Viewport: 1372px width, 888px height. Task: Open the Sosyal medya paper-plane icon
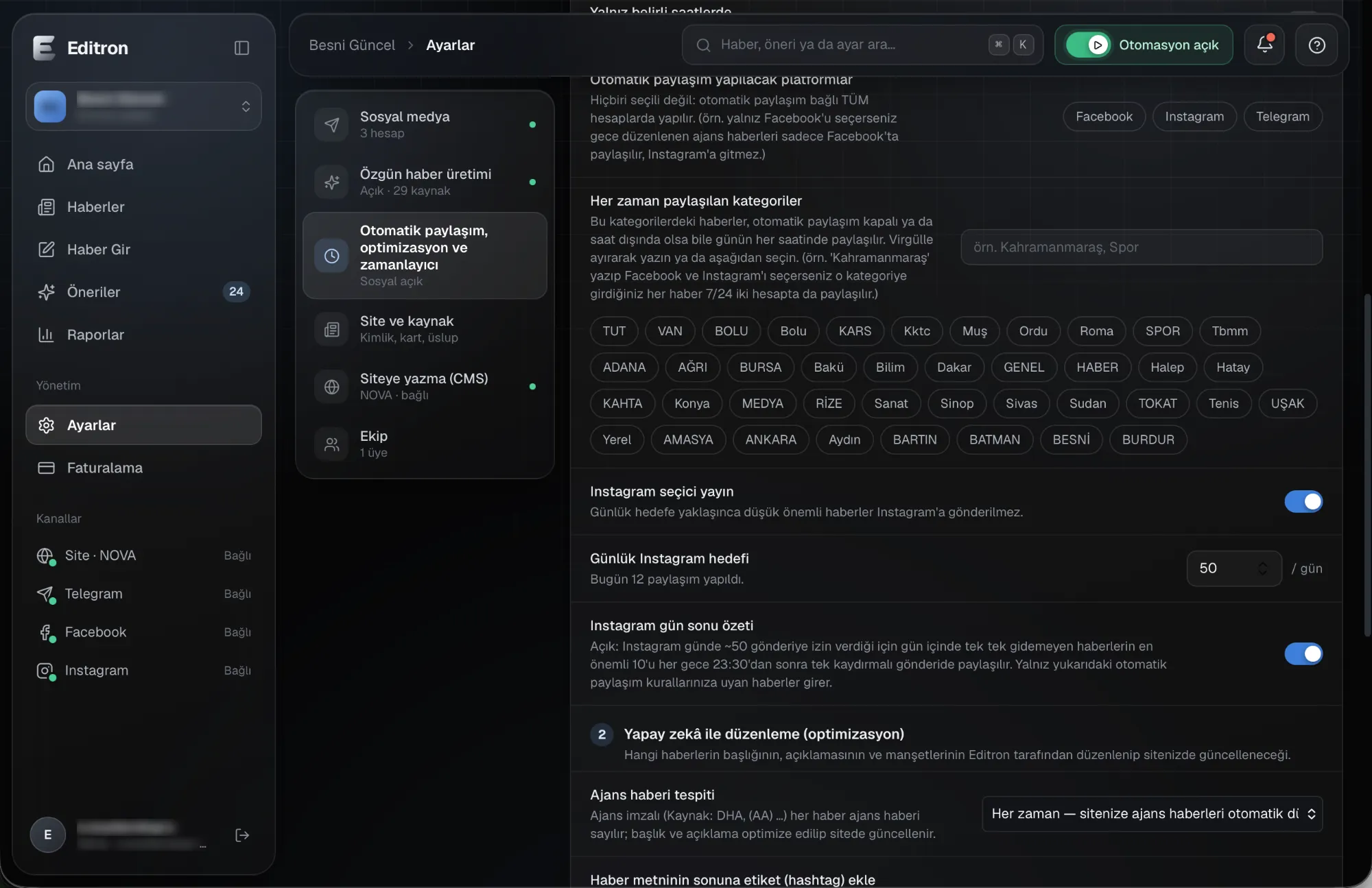[331, 124]
